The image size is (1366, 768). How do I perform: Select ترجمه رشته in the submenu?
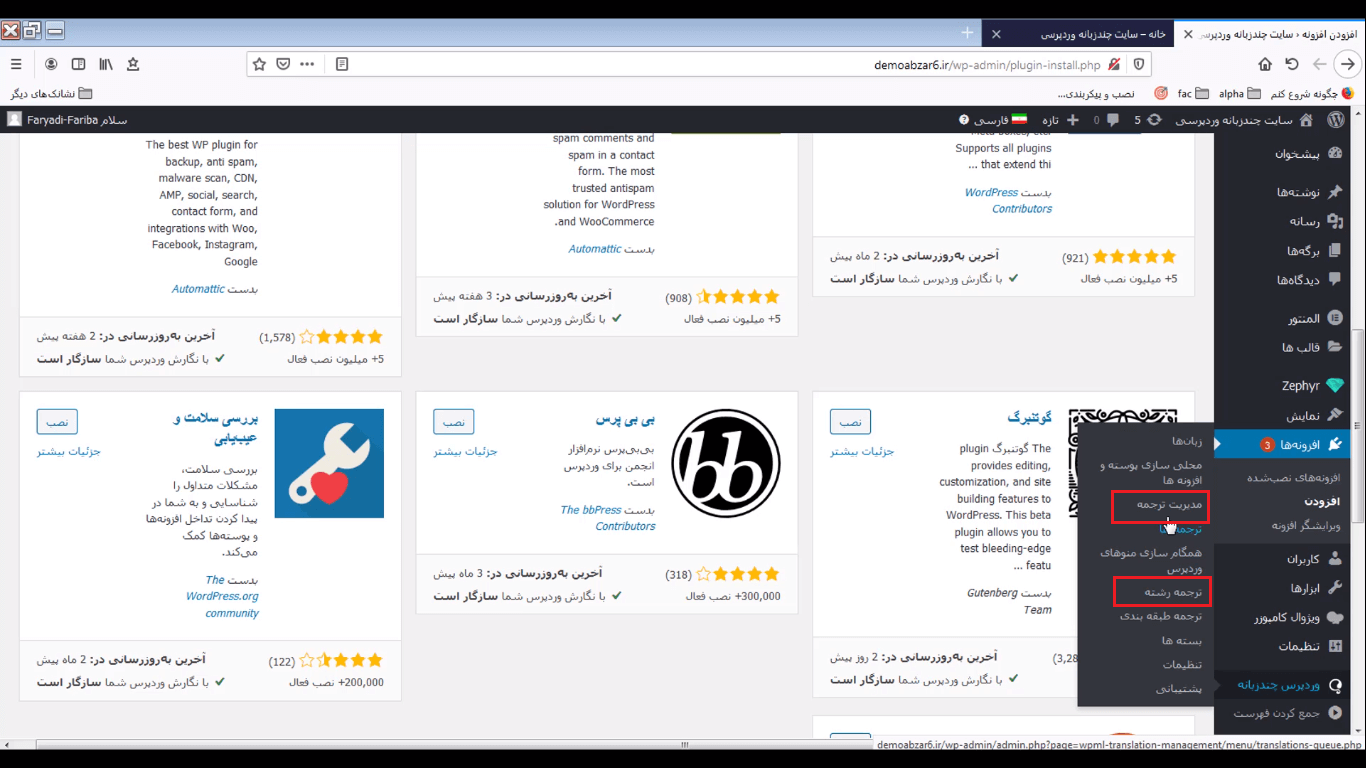click(x=1162, y=592)
